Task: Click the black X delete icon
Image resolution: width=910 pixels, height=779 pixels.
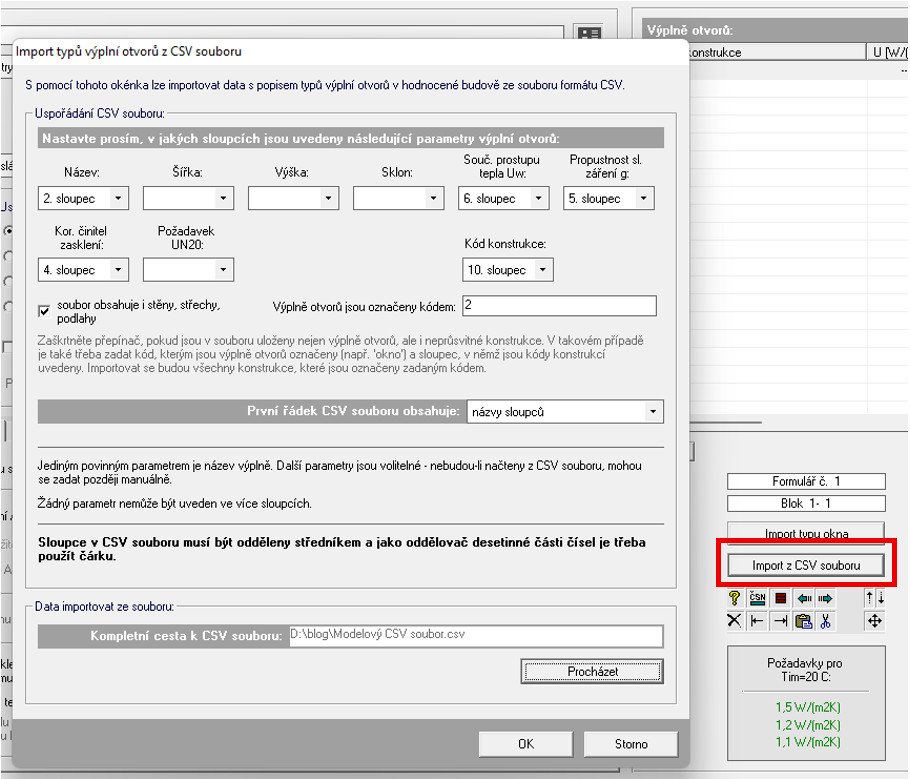Action: click(x=734, y=621)
